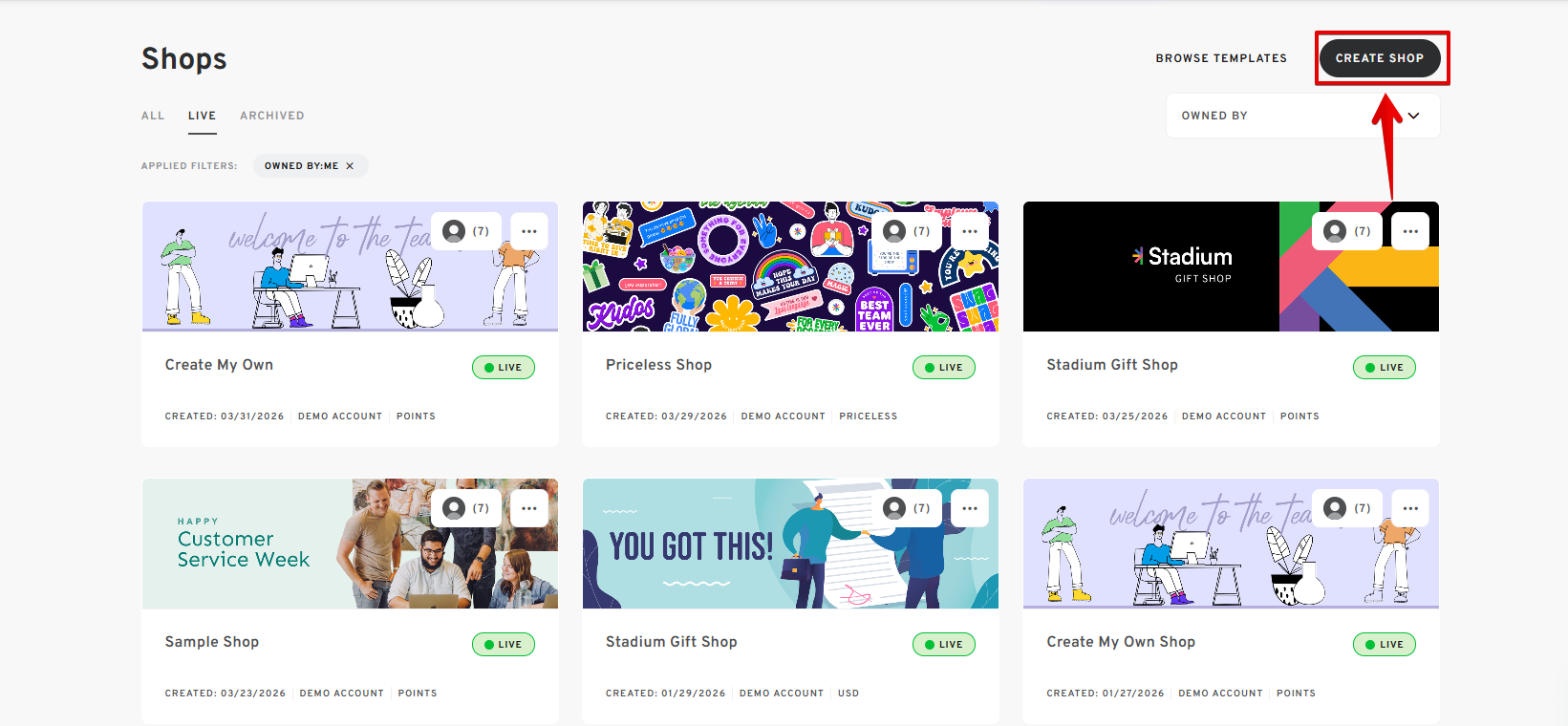
Task: Click the members avatar on YOU GOT THIS card
Action: pos(895,508)
